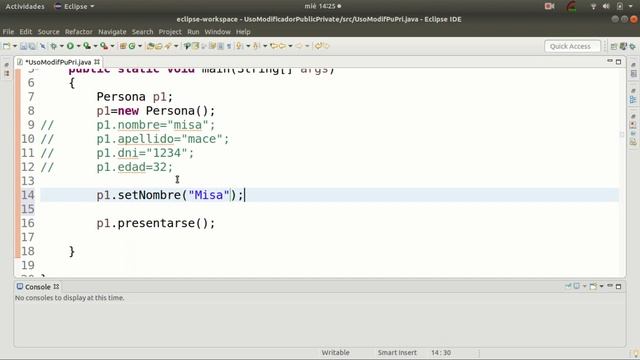This screenshot has width=640, height=360.
Task: Click the line 14 setNombre code
Action: coord(170,195)
